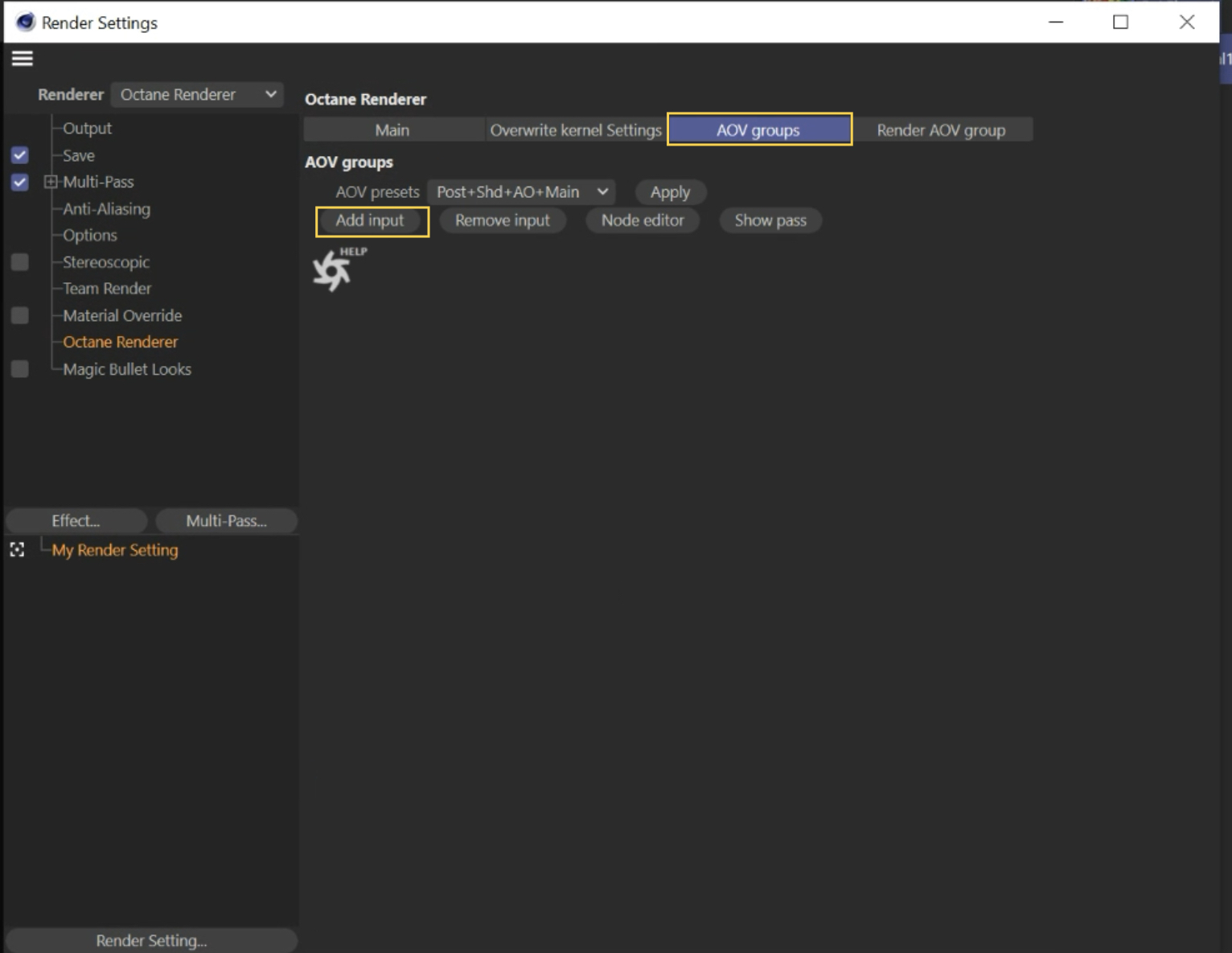
Task: Toggle the Save checkbox
Action: (x=20, y=155)
